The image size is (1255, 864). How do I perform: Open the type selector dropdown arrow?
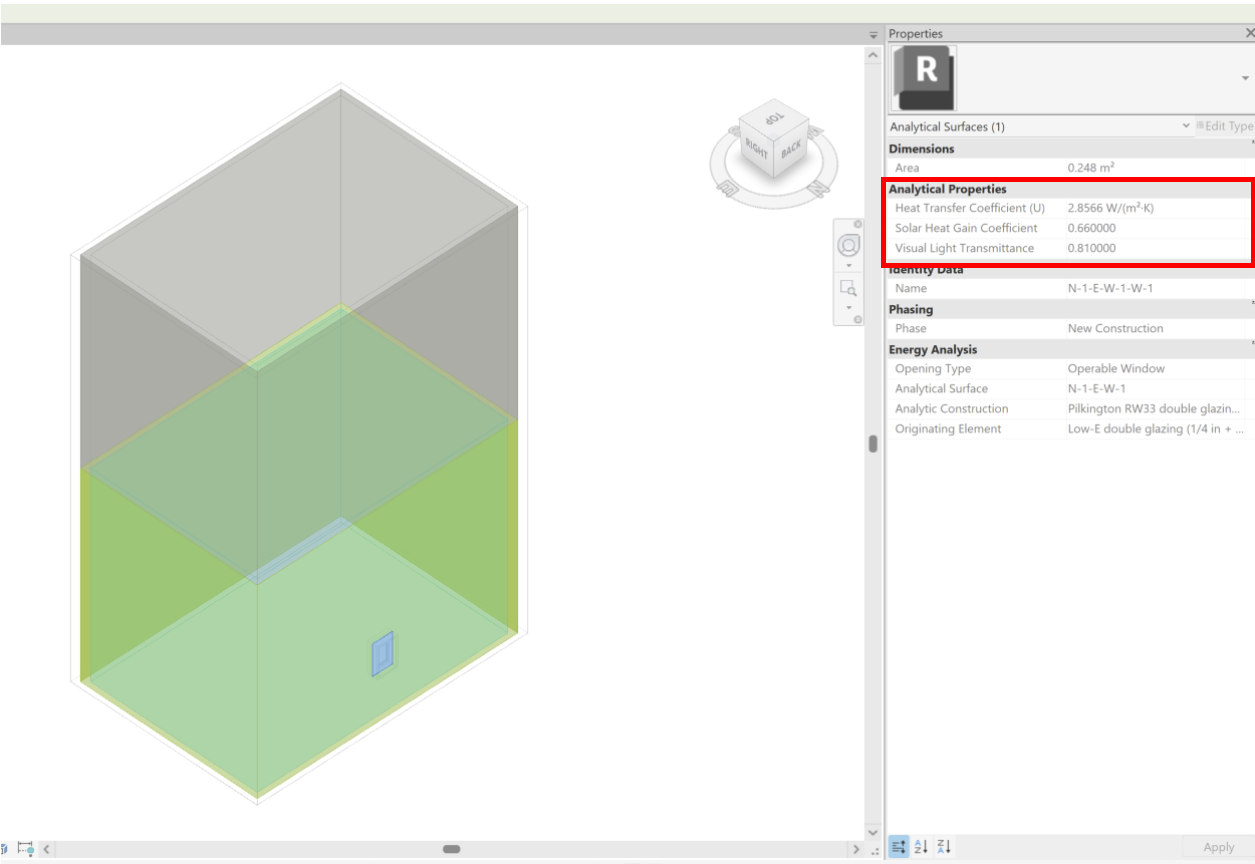point(1245,78)
